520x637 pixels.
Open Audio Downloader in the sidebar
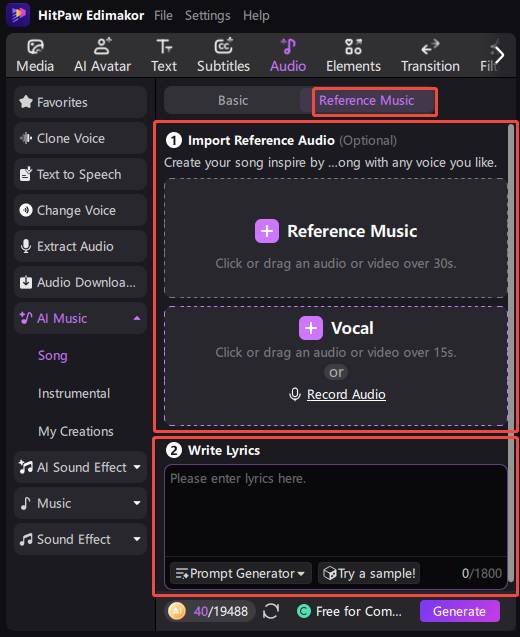pos(80,282)
